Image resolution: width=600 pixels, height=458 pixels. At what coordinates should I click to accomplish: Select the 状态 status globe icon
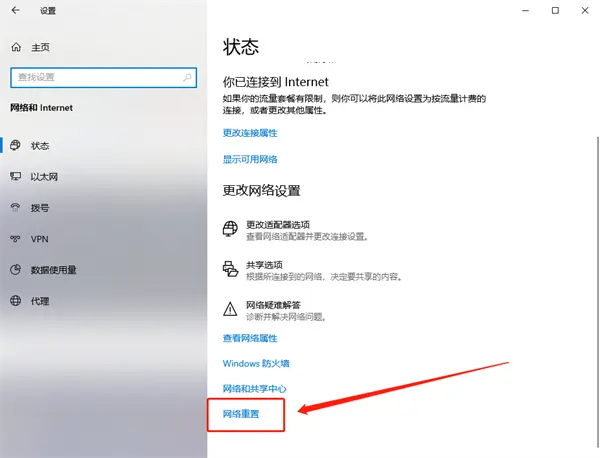click(15, 145)
